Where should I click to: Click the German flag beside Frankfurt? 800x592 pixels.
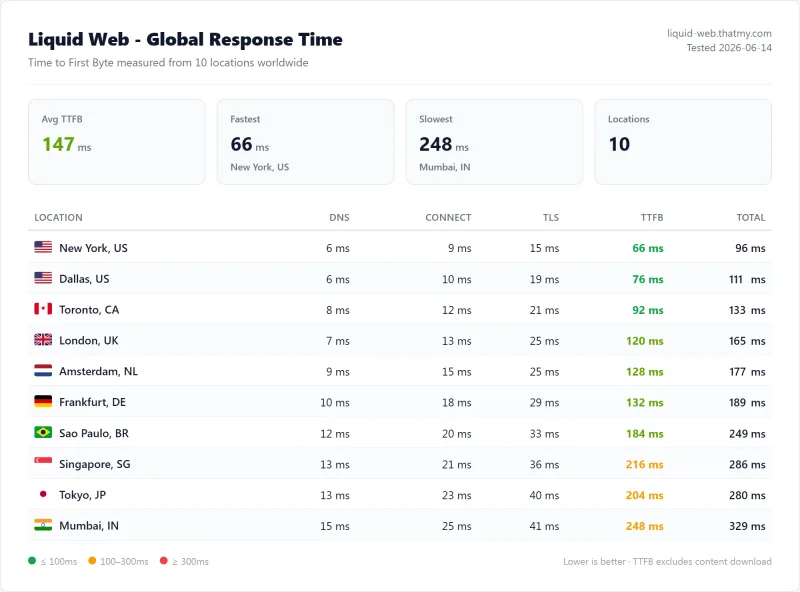point(43,401)
